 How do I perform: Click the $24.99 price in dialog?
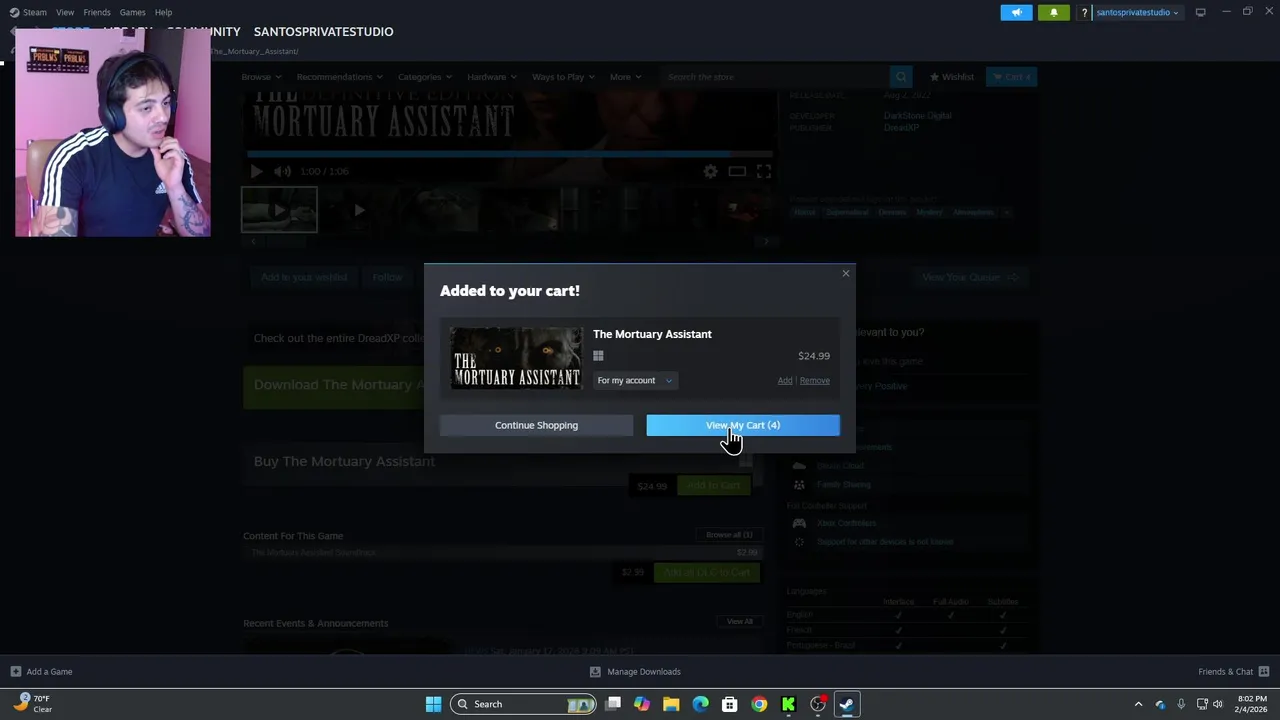point(814,356)
